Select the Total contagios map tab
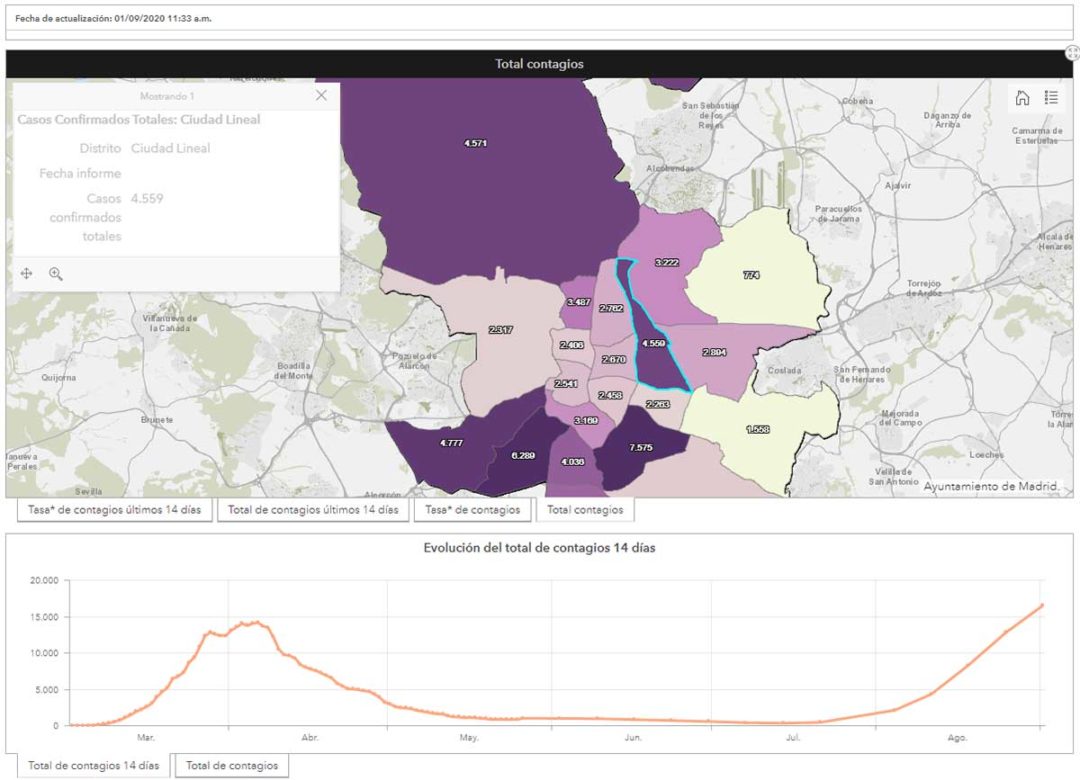1080x780 pixels. 585,510
